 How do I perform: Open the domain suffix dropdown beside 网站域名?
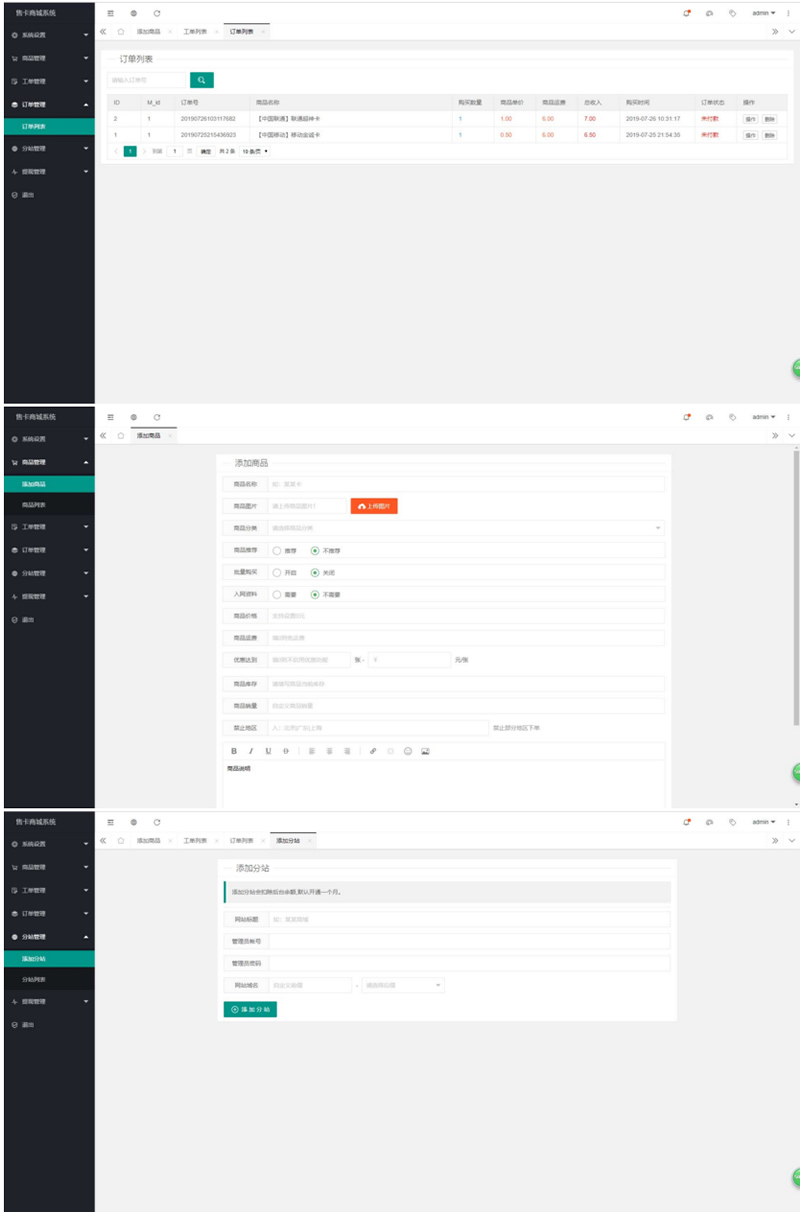tap(403, 985)
